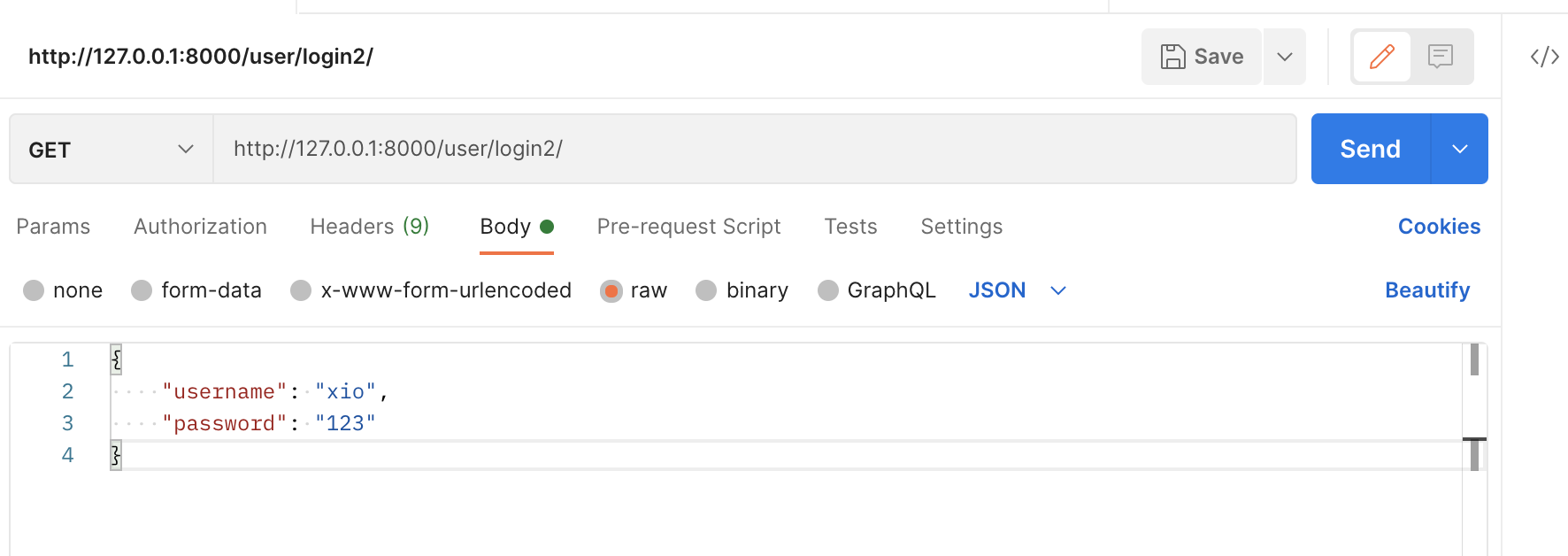
Task: Select the none body type
Action: click(x=34, y=290)
